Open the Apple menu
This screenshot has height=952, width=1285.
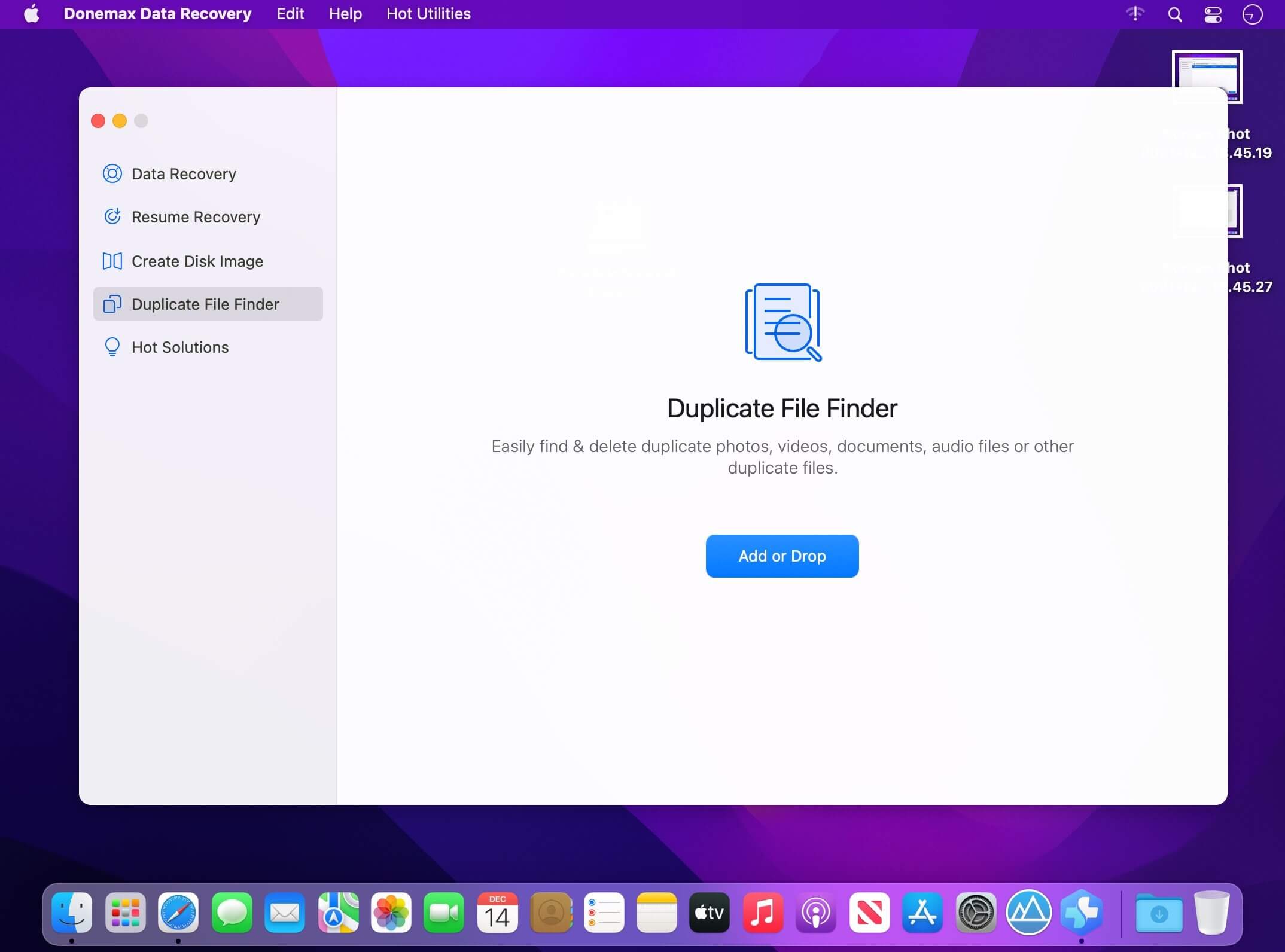(32, 14)
